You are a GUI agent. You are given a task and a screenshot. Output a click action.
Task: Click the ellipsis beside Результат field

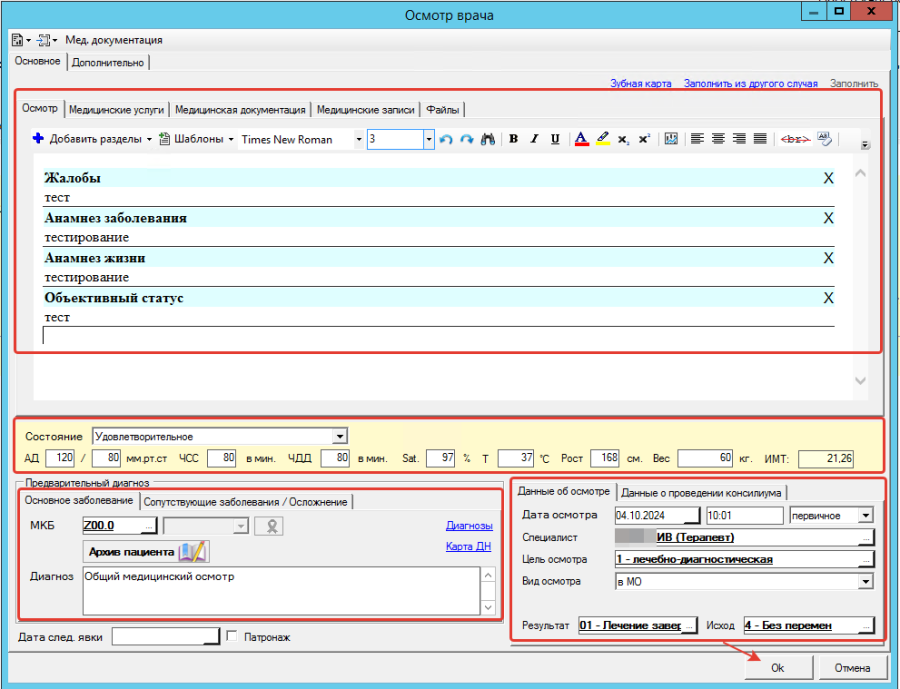pyautogui.click(x=689, y=626)
